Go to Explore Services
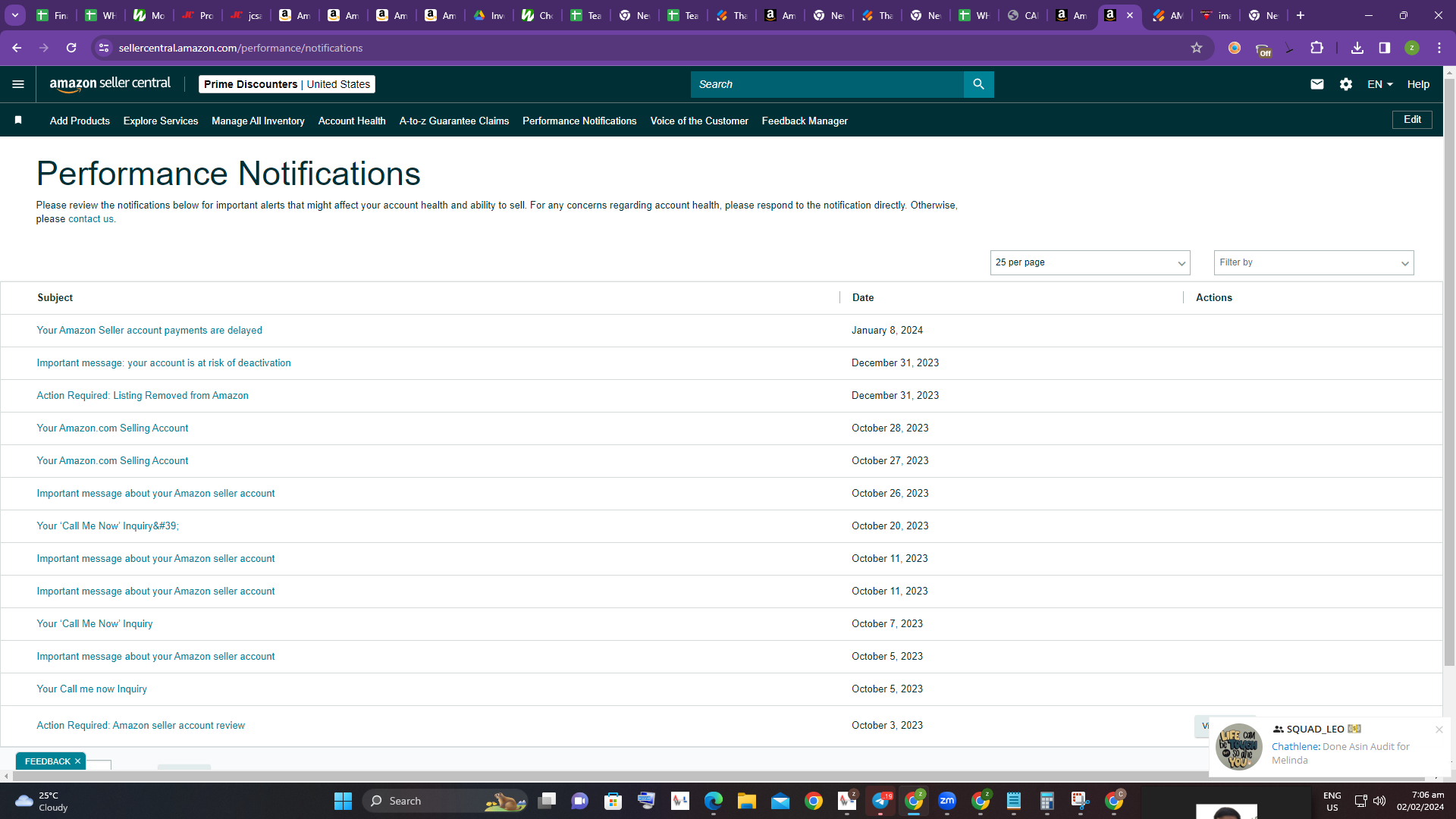Viewport: 1456px width, 819px height. (161, 121)
